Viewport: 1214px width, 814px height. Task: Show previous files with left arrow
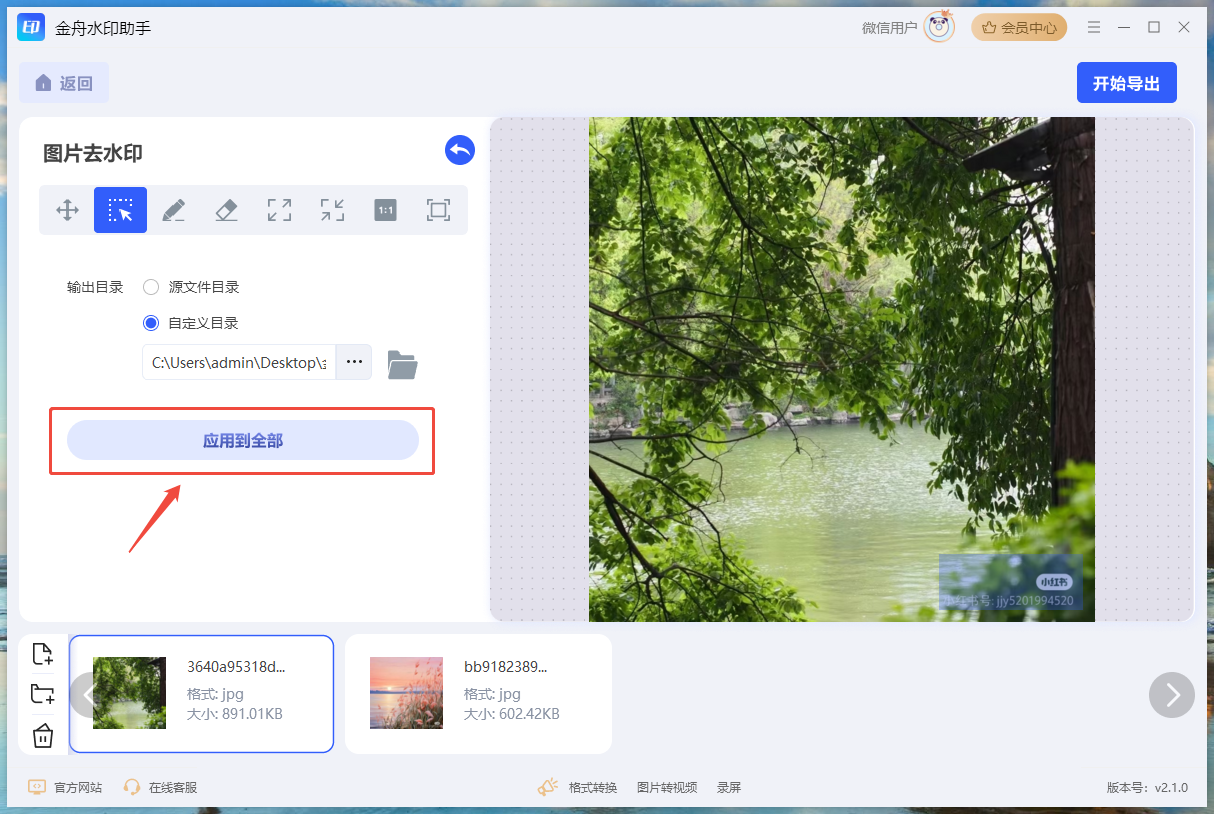click(x=88, y=695)
